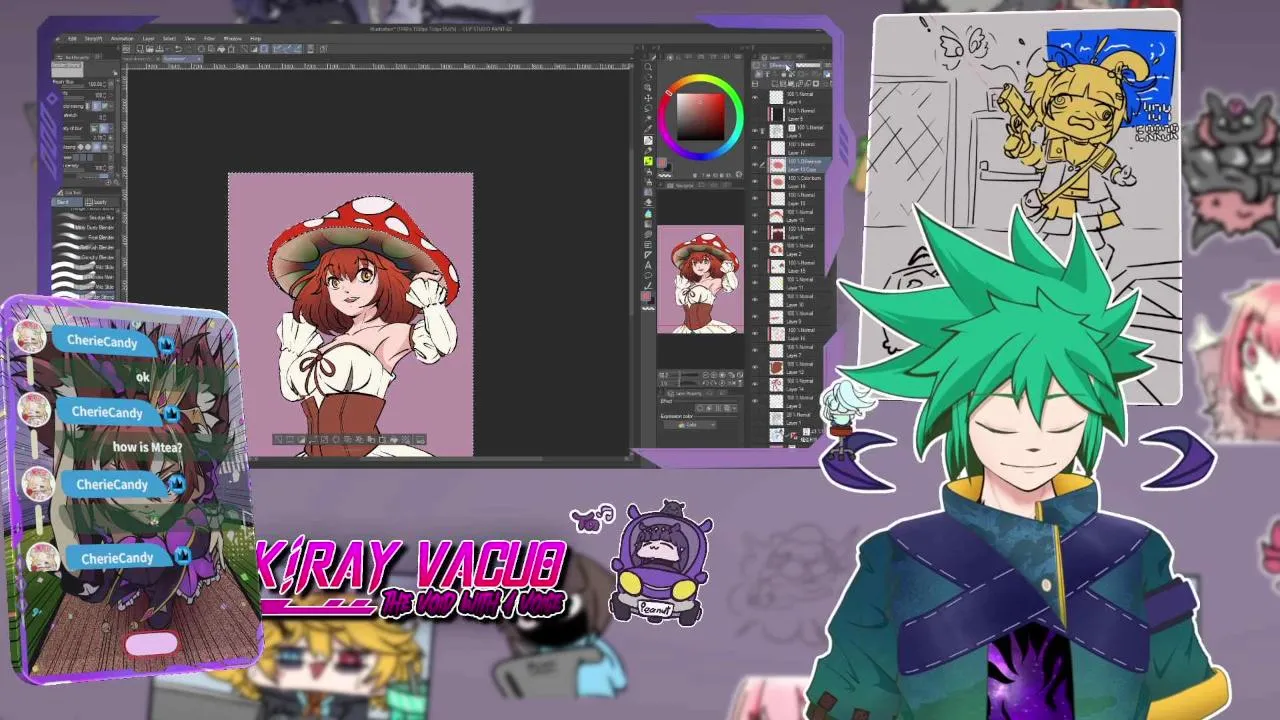Adjust the layer opacity slider

tap(808, 66)
